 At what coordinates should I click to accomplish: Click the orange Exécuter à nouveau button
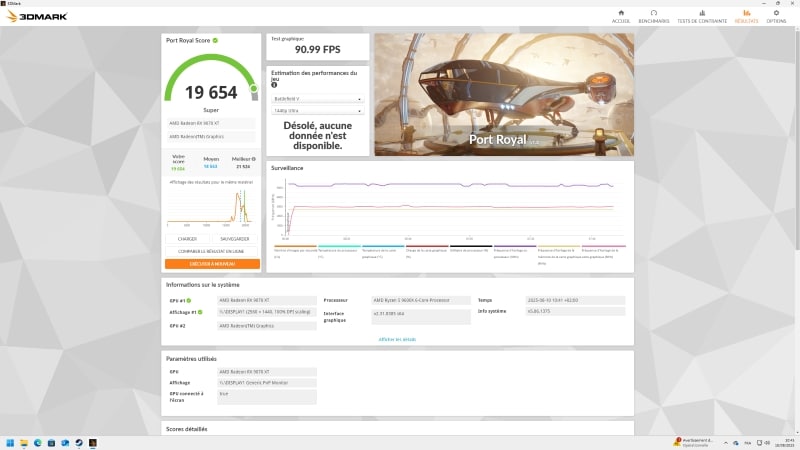tap(212, 264)
